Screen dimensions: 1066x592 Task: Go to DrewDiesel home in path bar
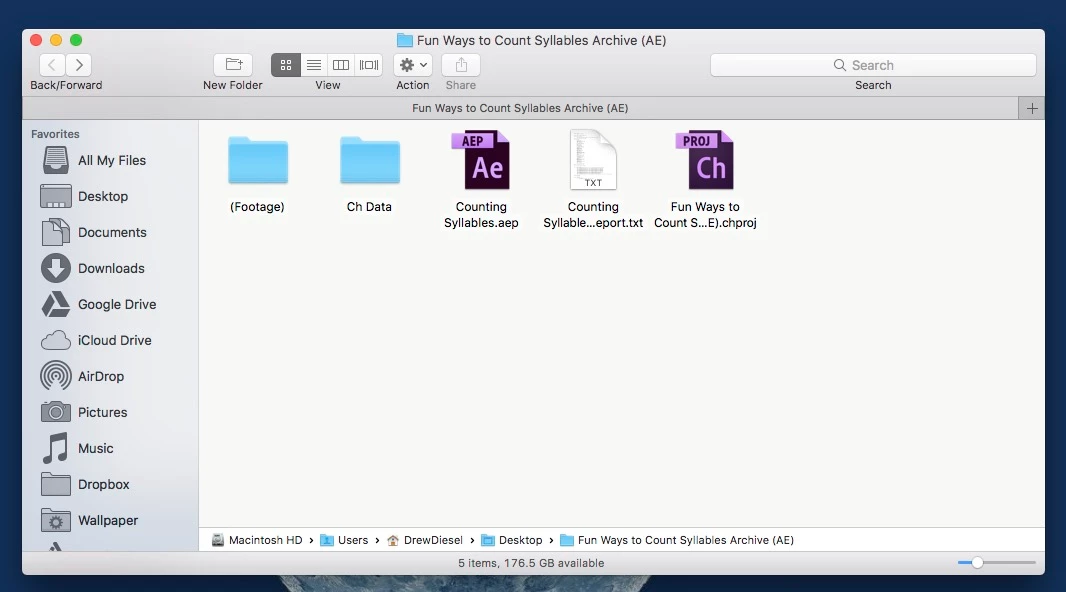(x=425, y=540)
